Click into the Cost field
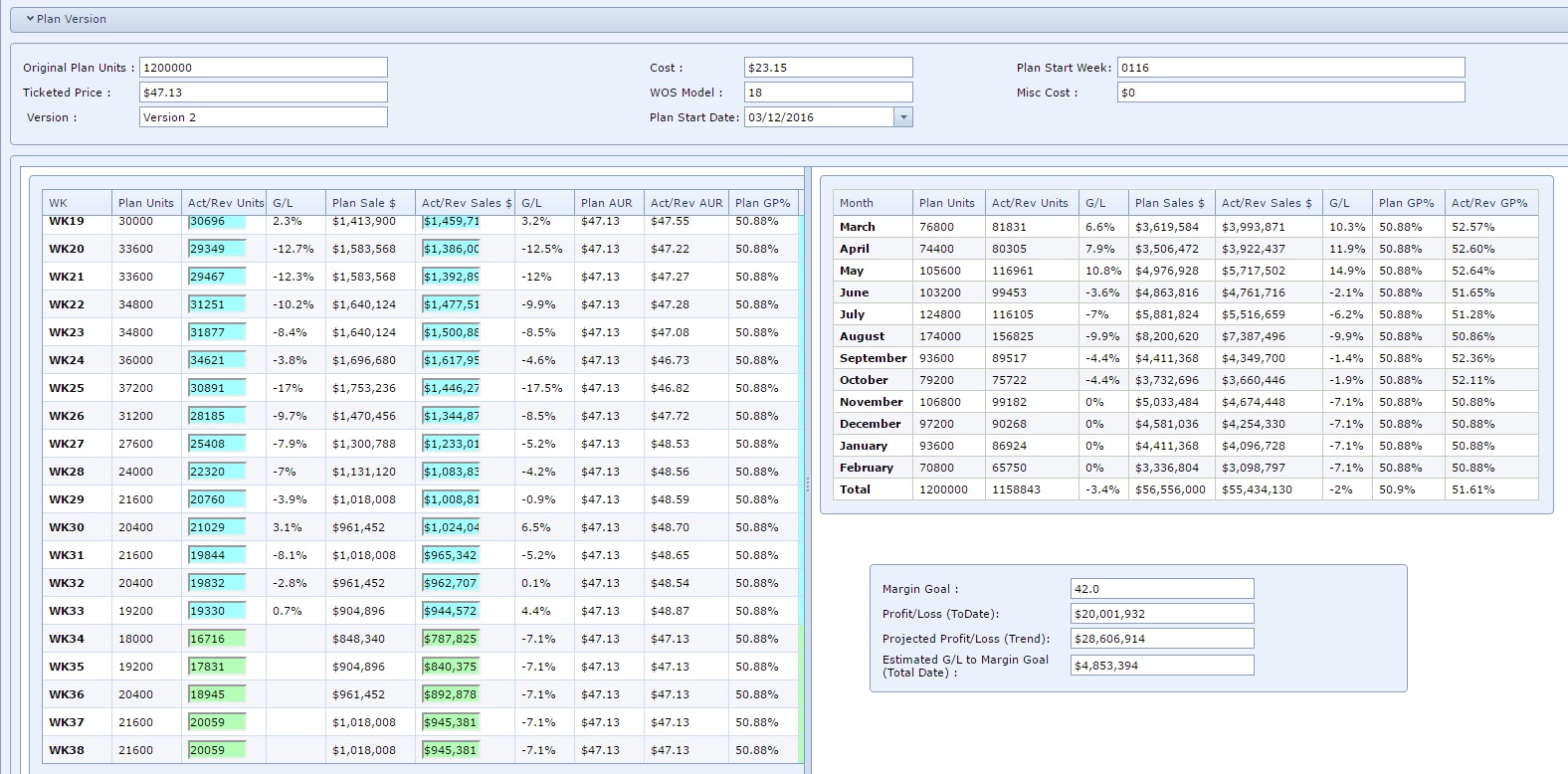 pos(828,68)
